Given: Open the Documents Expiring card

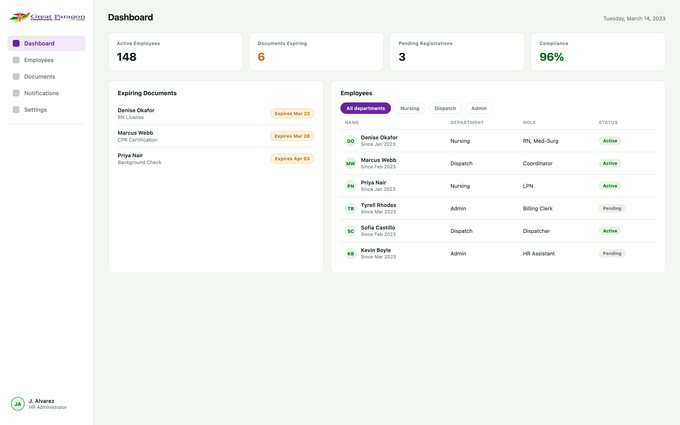Looking at the screenshot, I should click(x=316, y=52).
